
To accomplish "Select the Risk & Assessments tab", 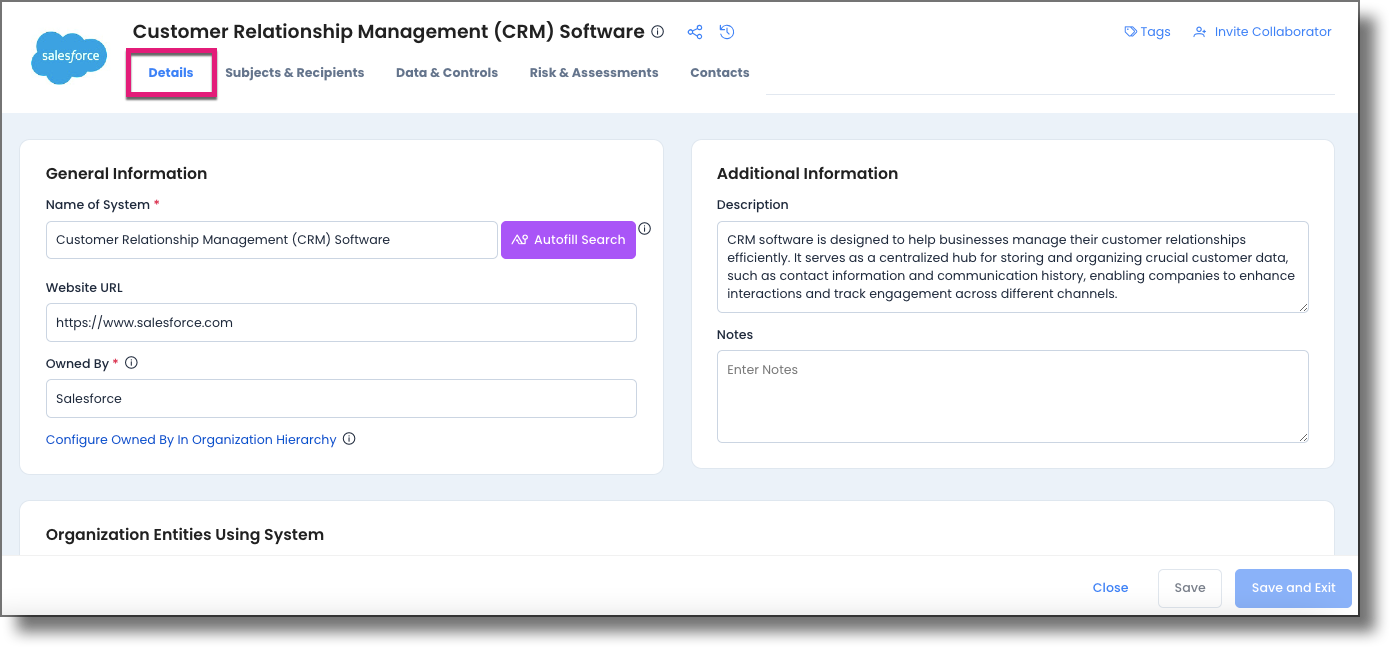I will coord(594,73).
